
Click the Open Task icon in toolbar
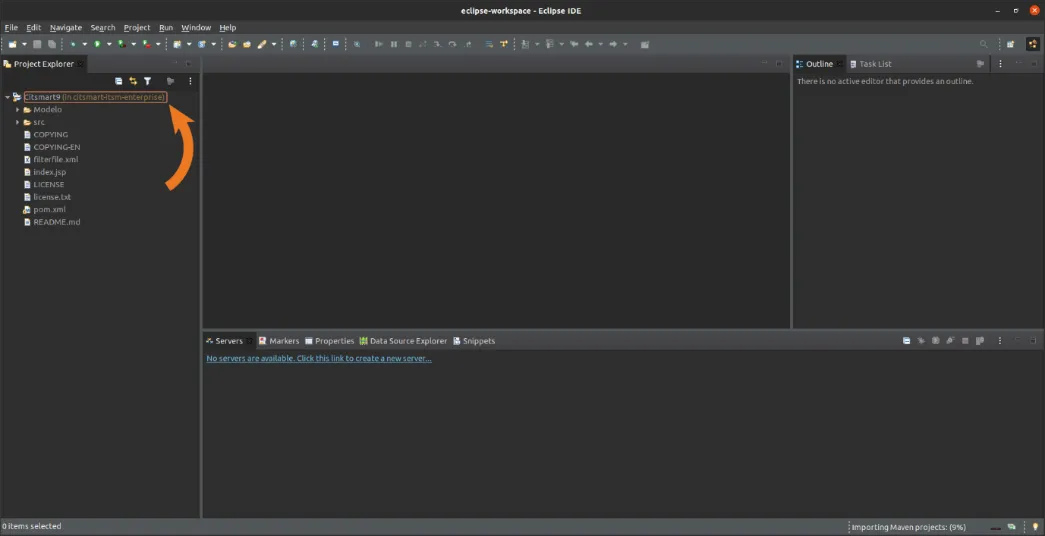pos(247,44)
